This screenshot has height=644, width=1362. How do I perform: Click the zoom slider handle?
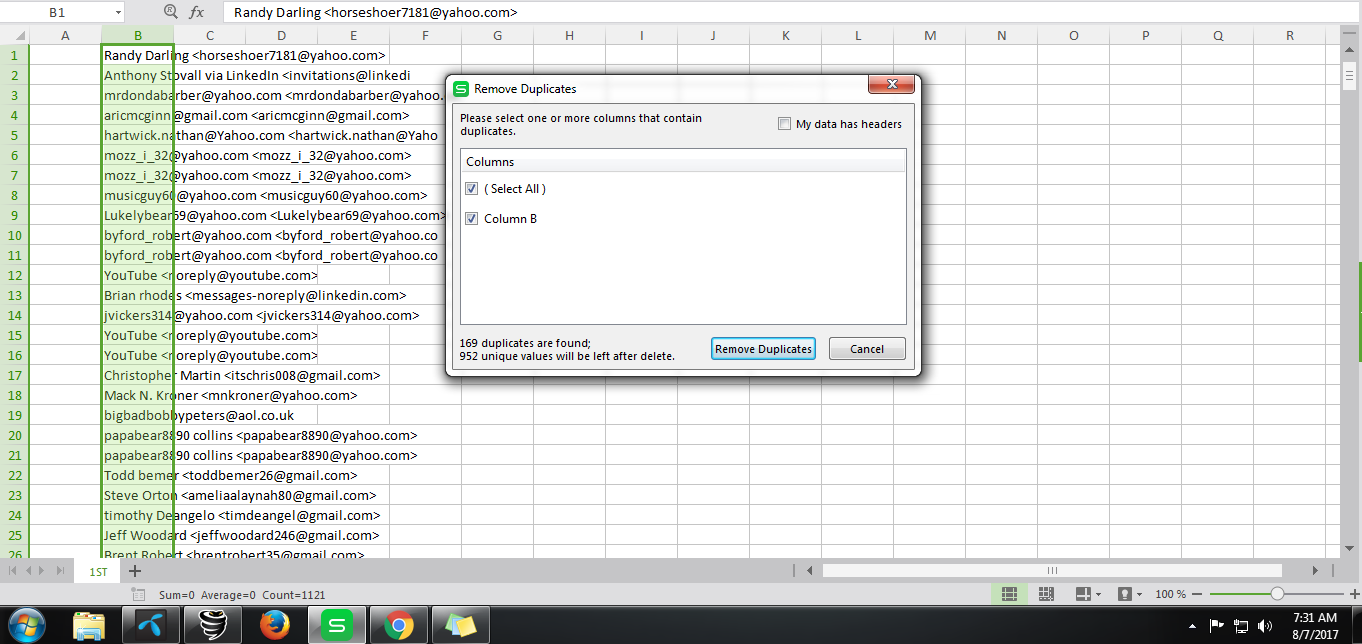pyautogui.click(x=1277, y=594)
